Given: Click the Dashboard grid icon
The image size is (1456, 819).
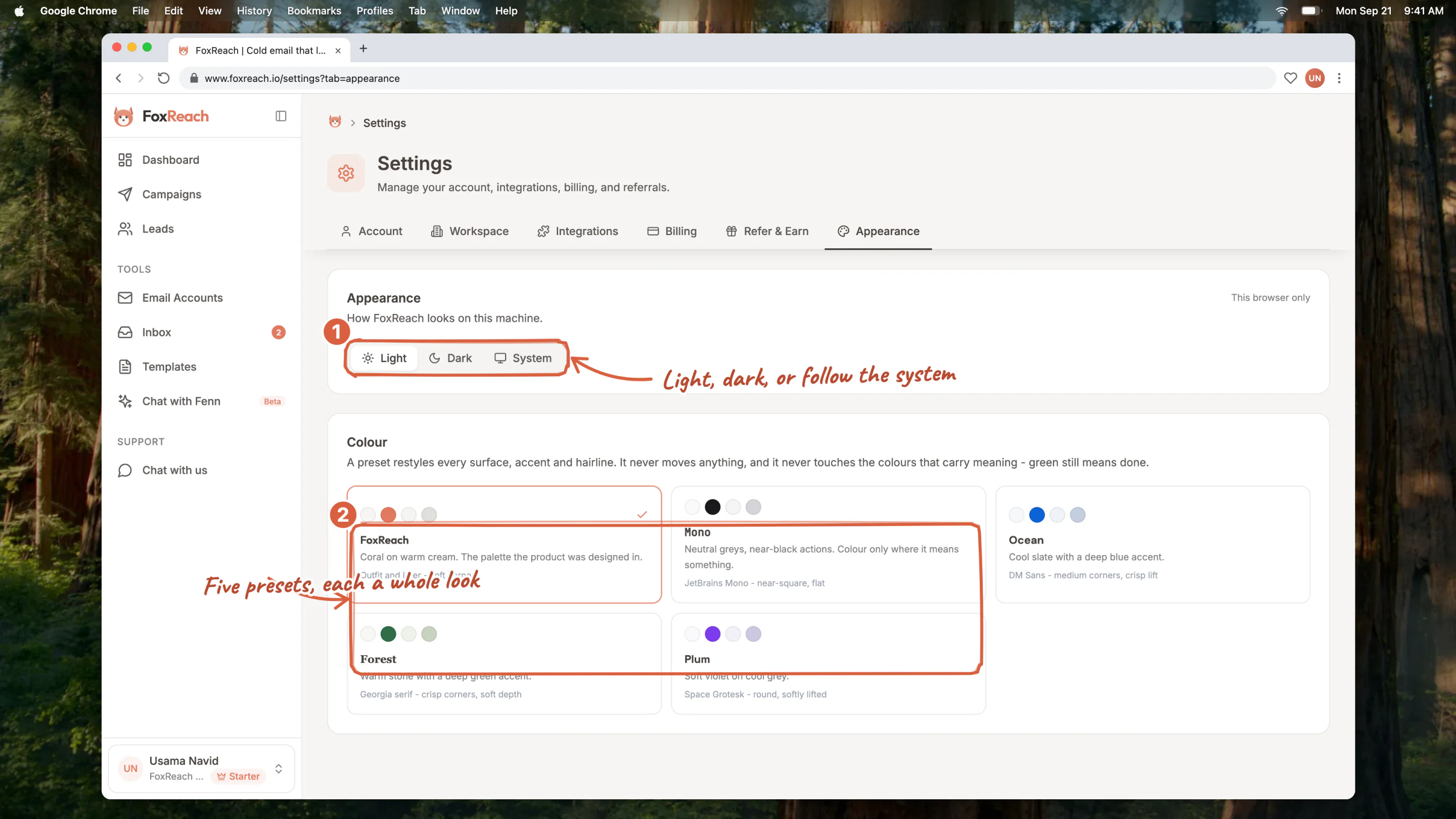Looking at the screenshot, I should tap(125, 160).
